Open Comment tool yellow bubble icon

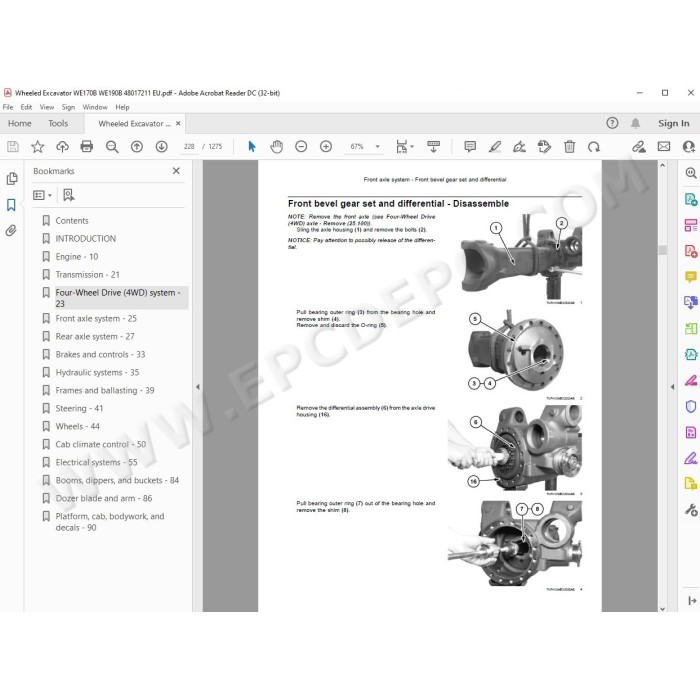tap(691, 277)
